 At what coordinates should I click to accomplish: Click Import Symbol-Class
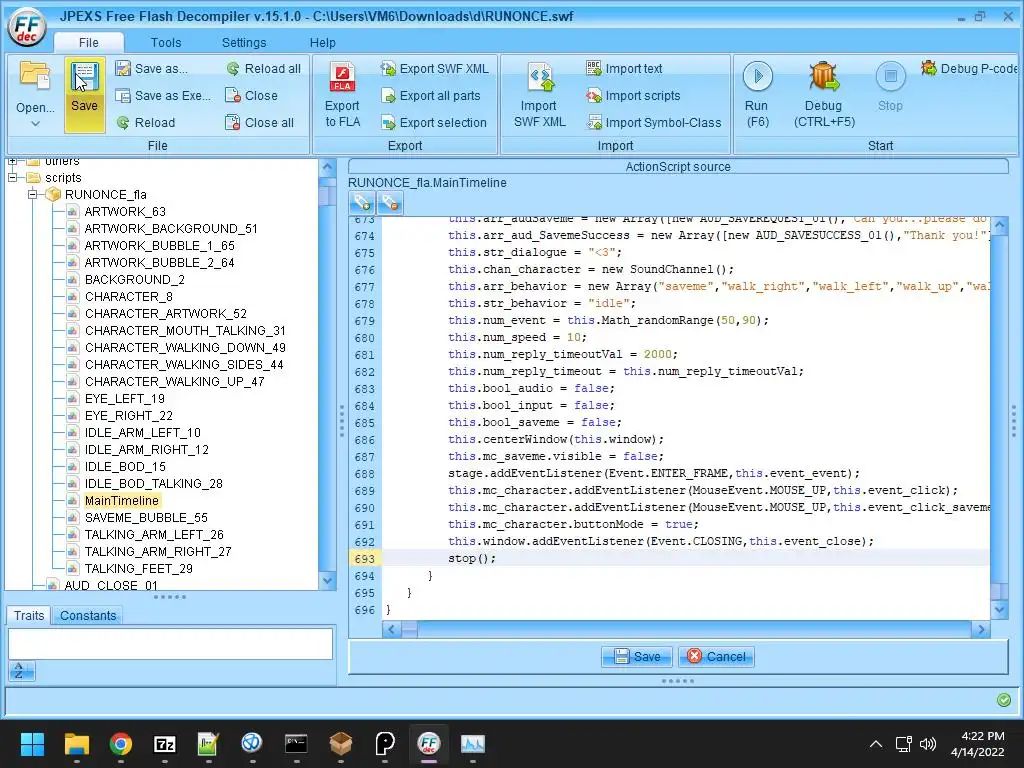tap(654, 122)
